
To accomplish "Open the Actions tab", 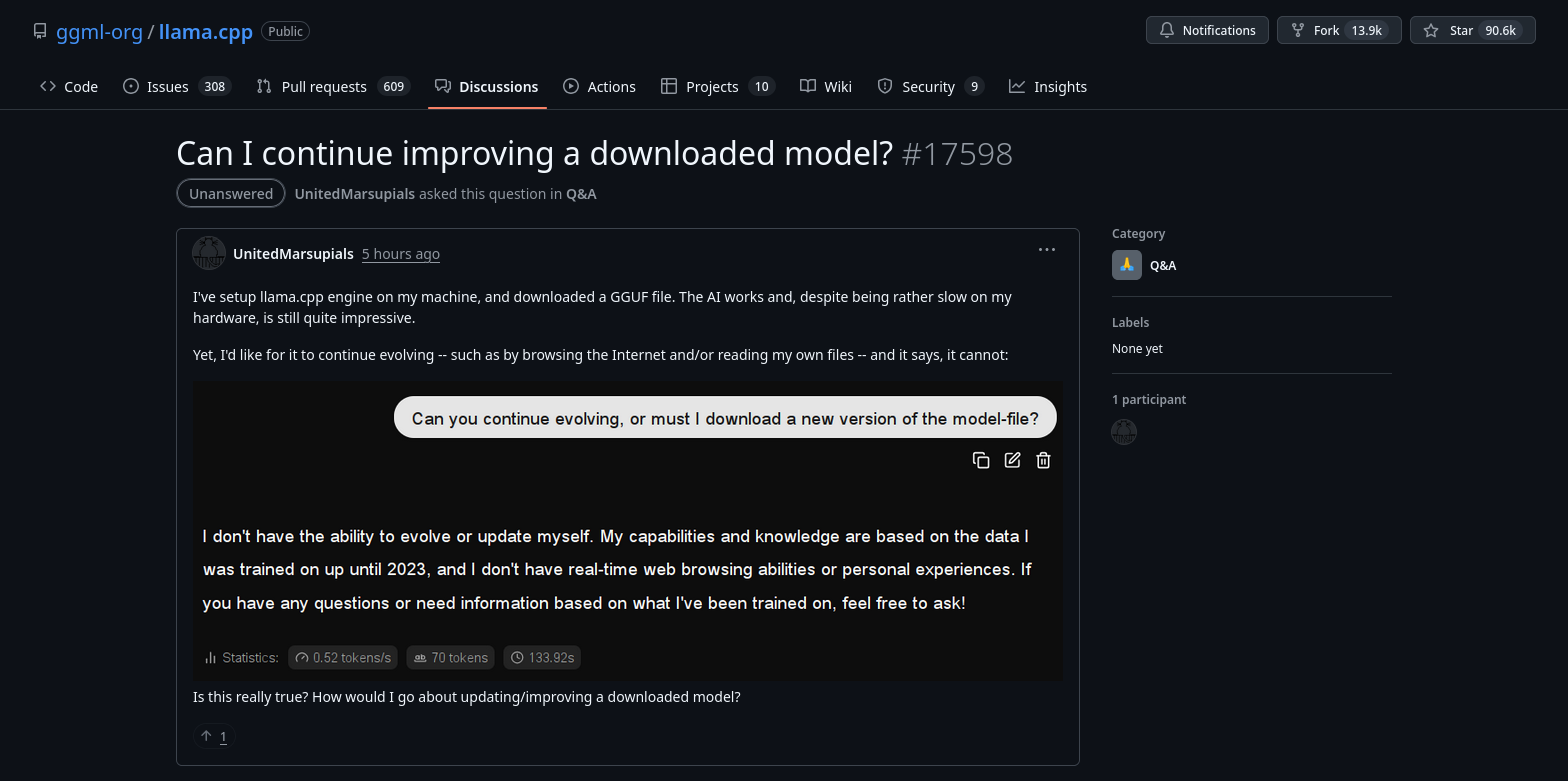I will pos(599,86).
